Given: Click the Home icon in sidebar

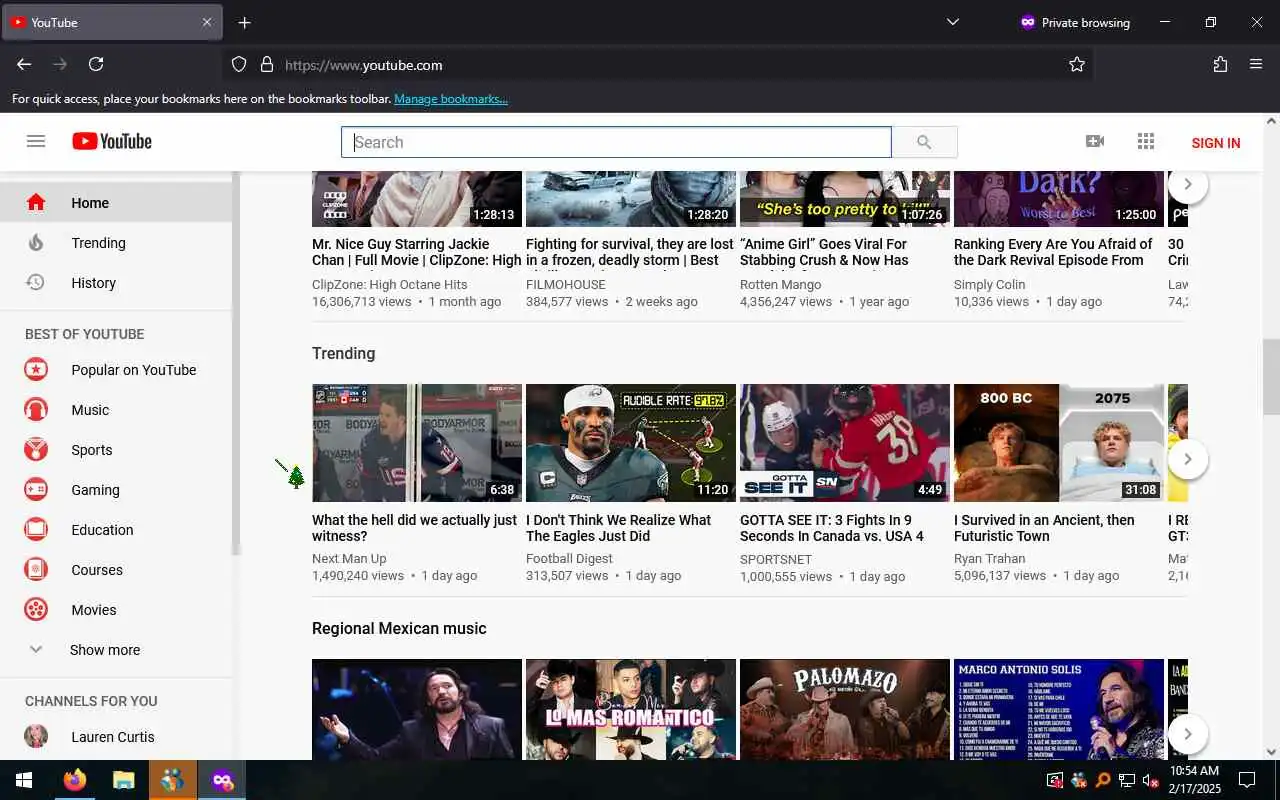Looking at the screenshot, I should click(x=36, y=203).
